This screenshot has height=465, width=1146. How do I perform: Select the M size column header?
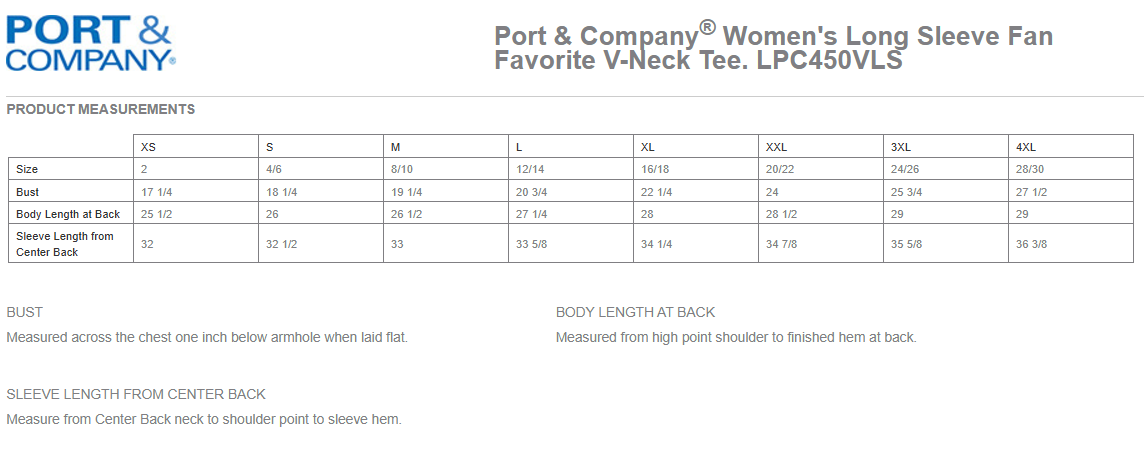pyautogui.click(x=396, y=147)
